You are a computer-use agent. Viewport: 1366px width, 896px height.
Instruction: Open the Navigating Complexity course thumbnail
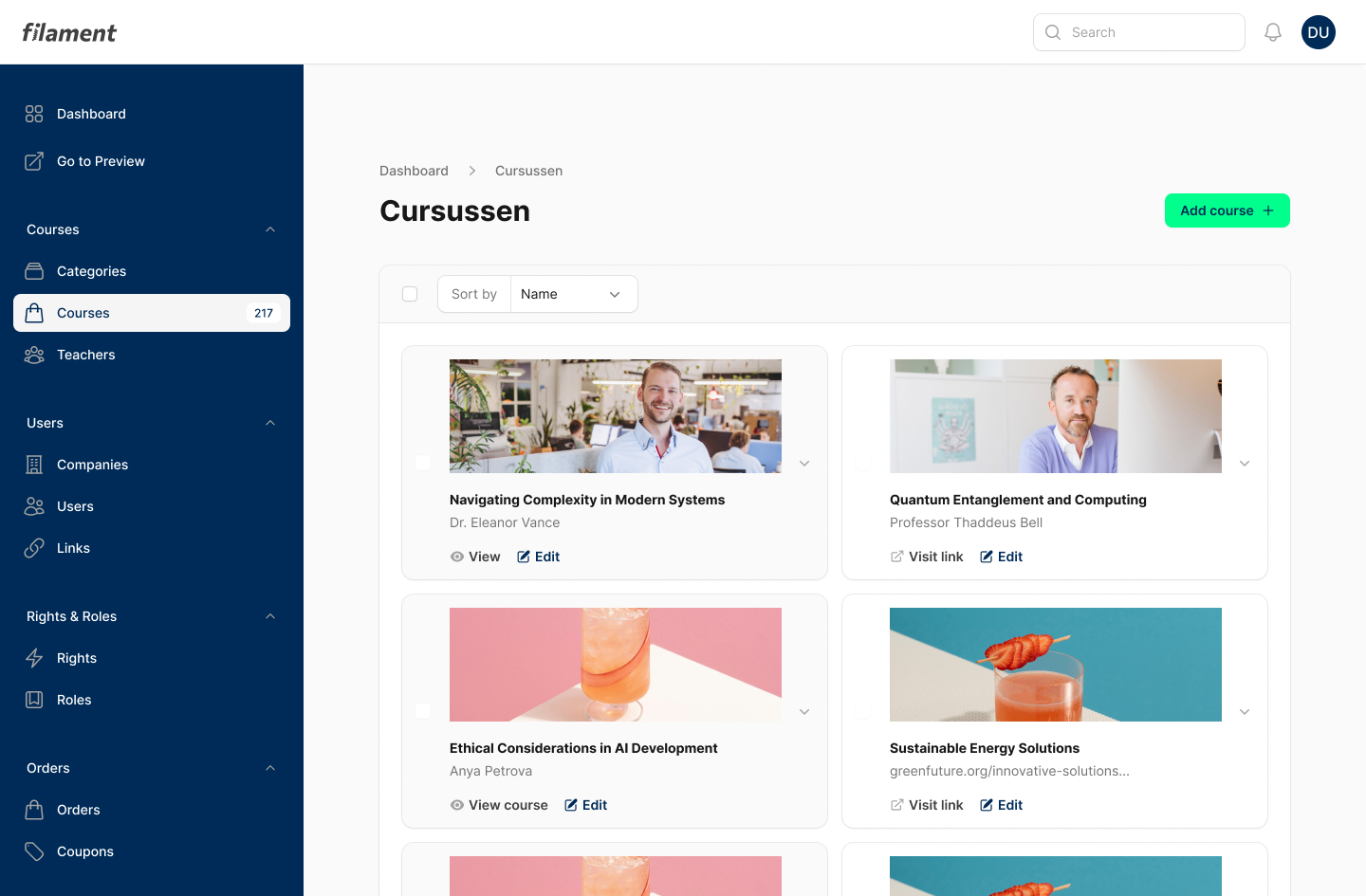point(616,416)
